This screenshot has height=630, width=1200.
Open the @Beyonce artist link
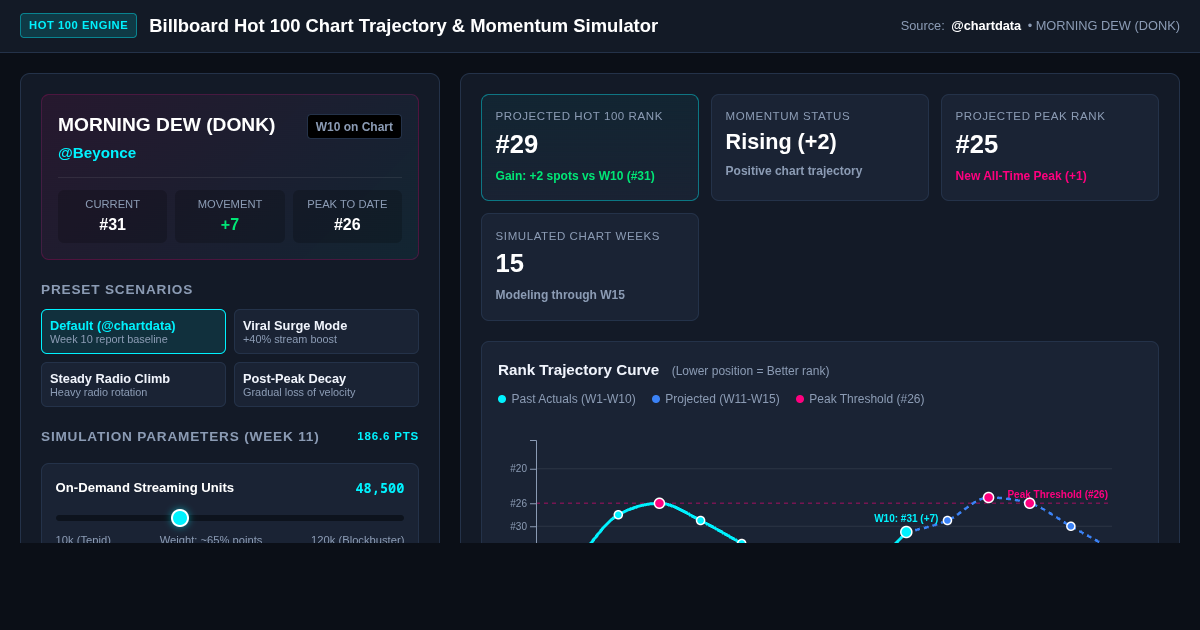click(97, 153)
